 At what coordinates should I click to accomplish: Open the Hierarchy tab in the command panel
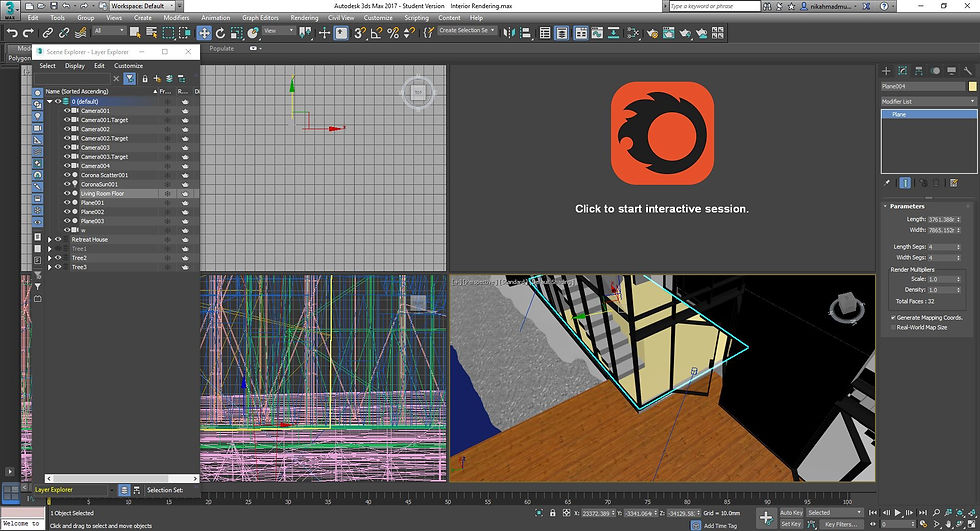919,71
